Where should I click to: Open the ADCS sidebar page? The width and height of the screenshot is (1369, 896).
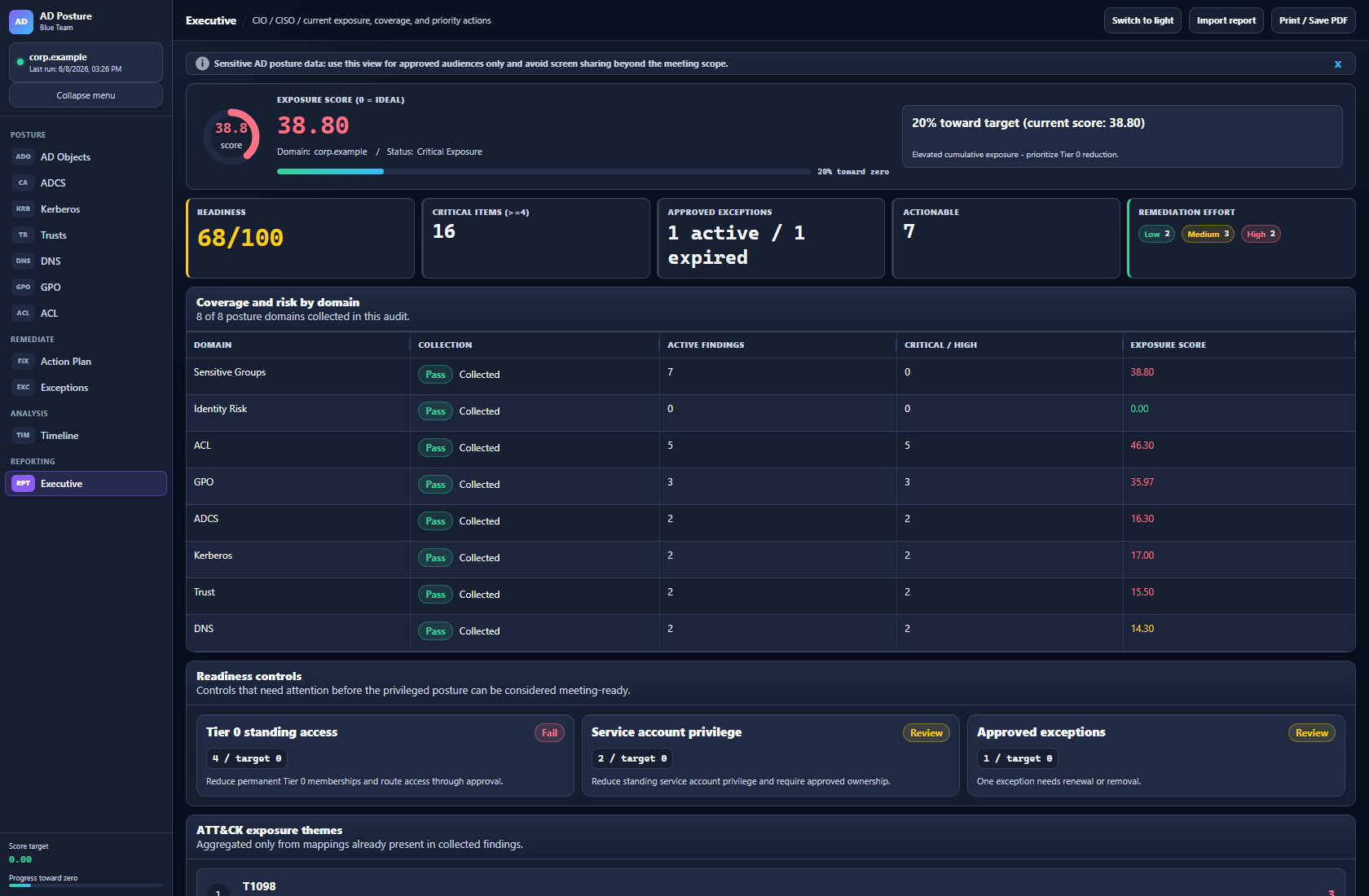pyautogui.click(x=86, y=183)
